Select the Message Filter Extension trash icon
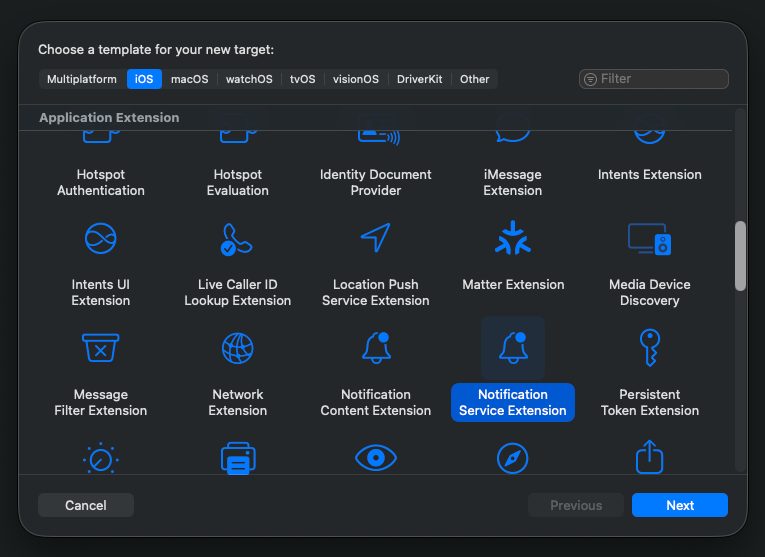This screenshot has height=557, width=765. pos(101,348)
